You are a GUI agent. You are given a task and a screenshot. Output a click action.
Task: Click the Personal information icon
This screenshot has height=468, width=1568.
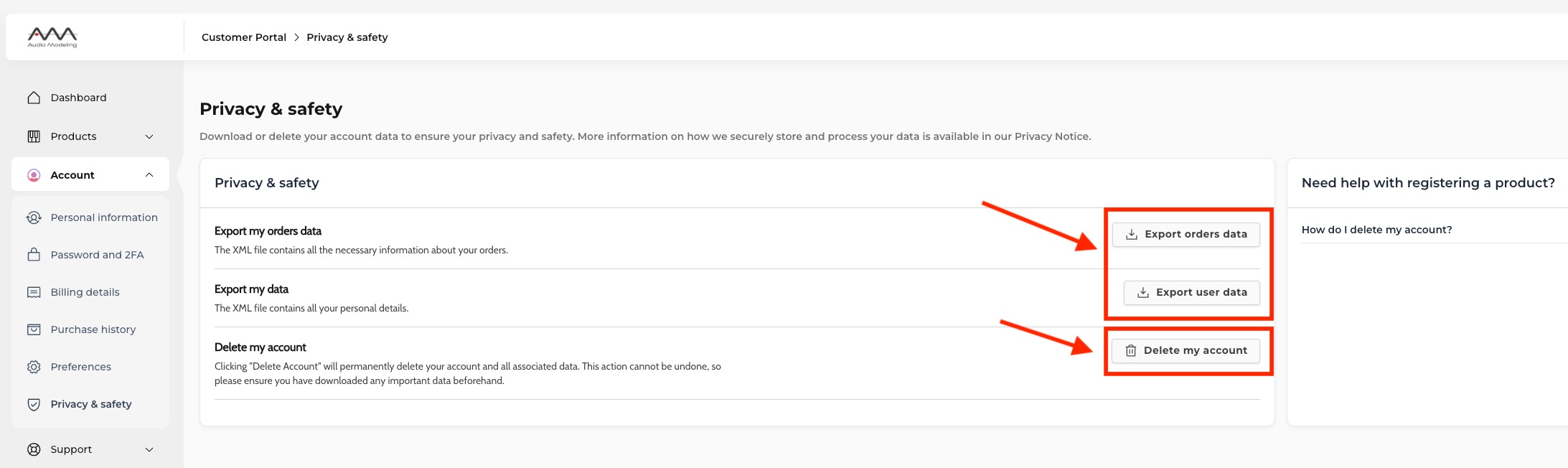tap(34, 217)
